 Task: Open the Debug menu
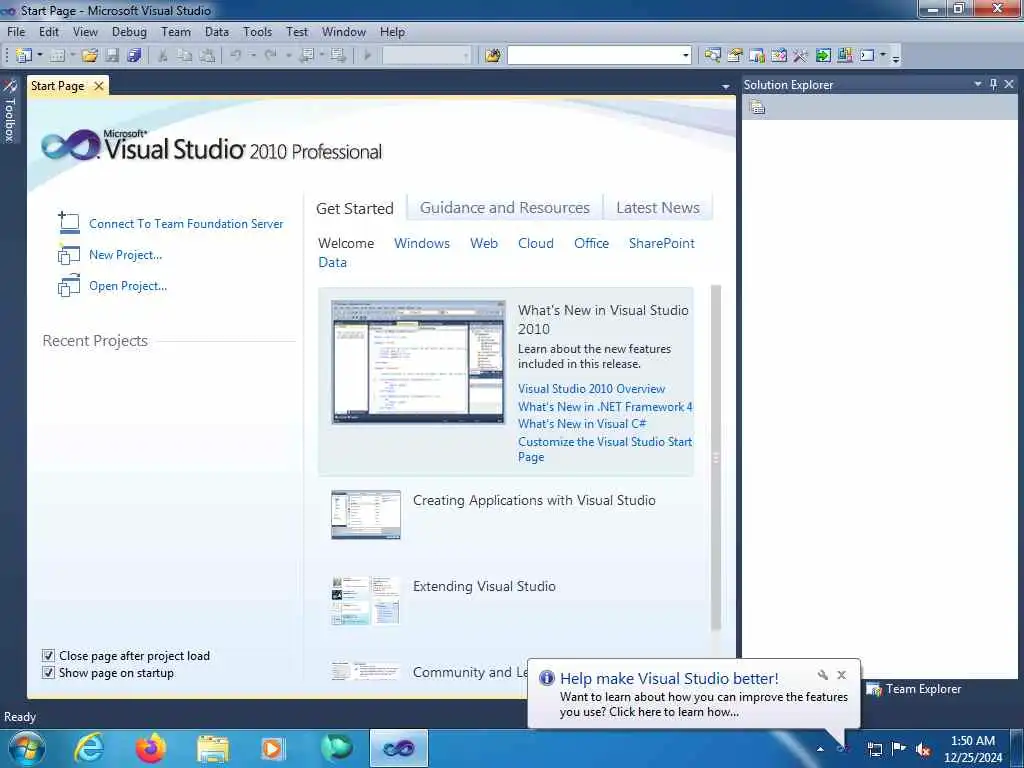(129, 31)
